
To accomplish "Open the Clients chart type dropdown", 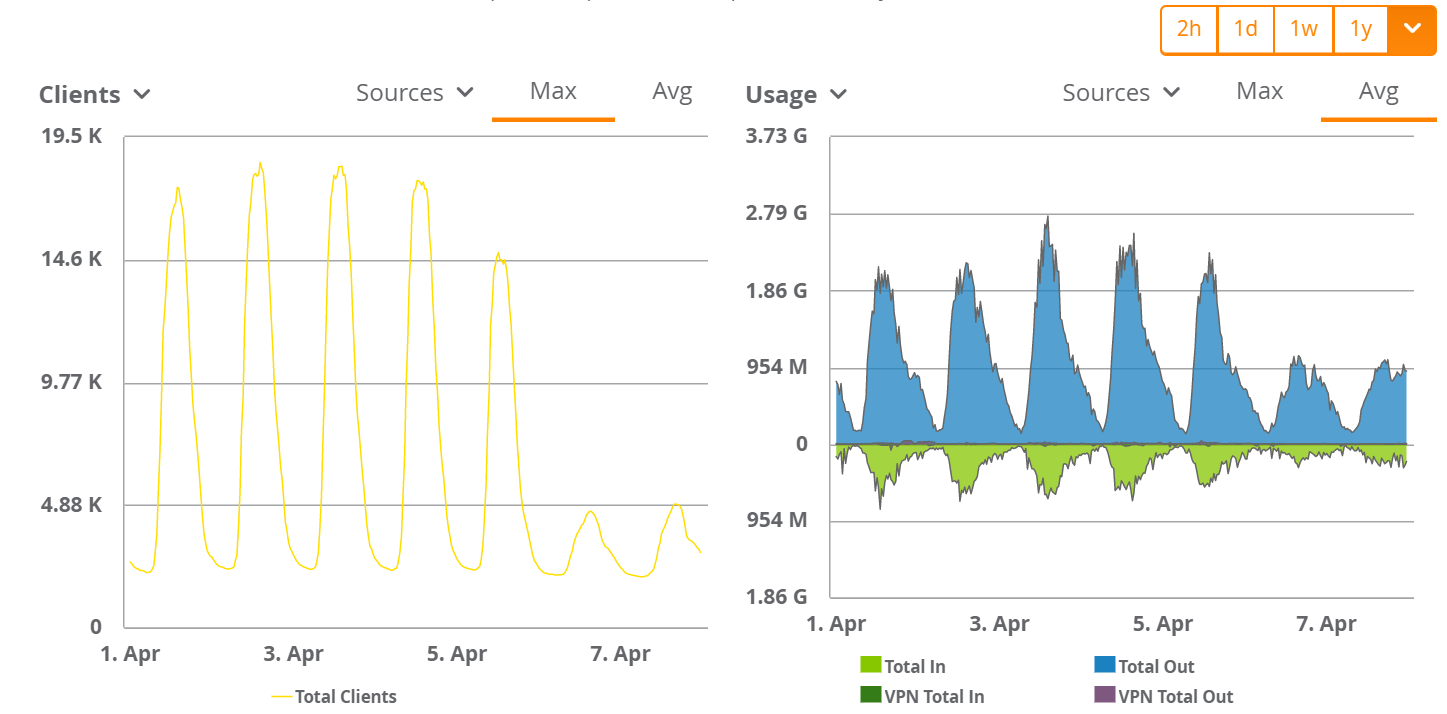I will (x=95, y=95).
